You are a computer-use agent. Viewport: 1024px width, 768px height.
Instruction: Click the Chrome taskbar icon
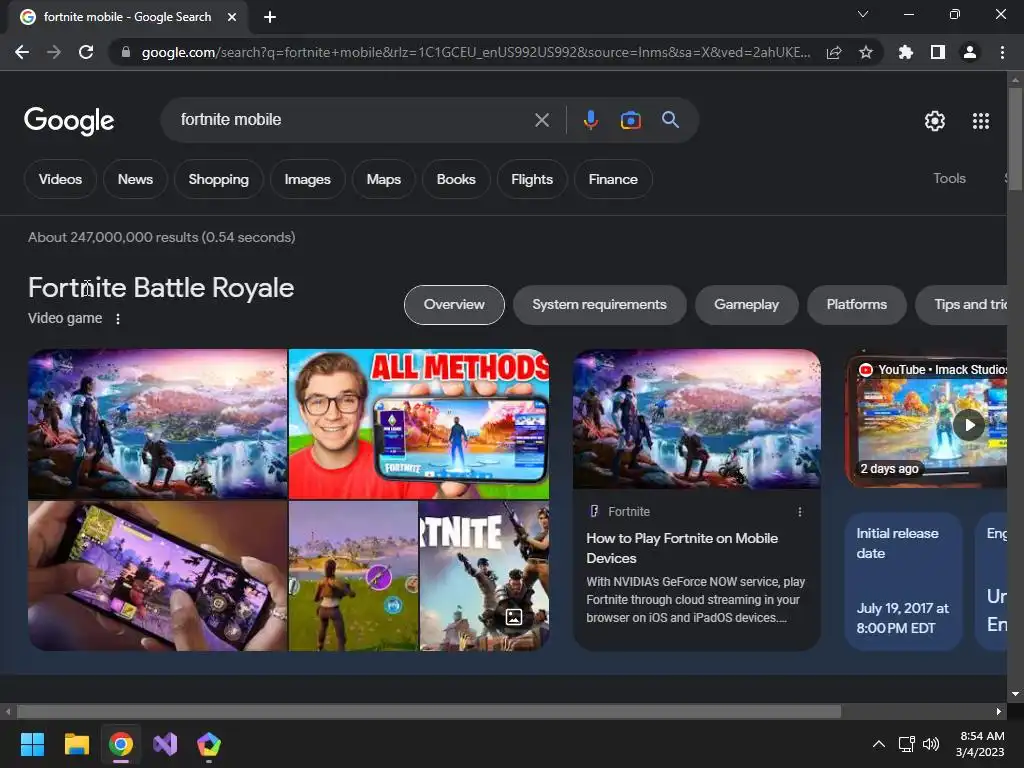click(x=121, y=744)
